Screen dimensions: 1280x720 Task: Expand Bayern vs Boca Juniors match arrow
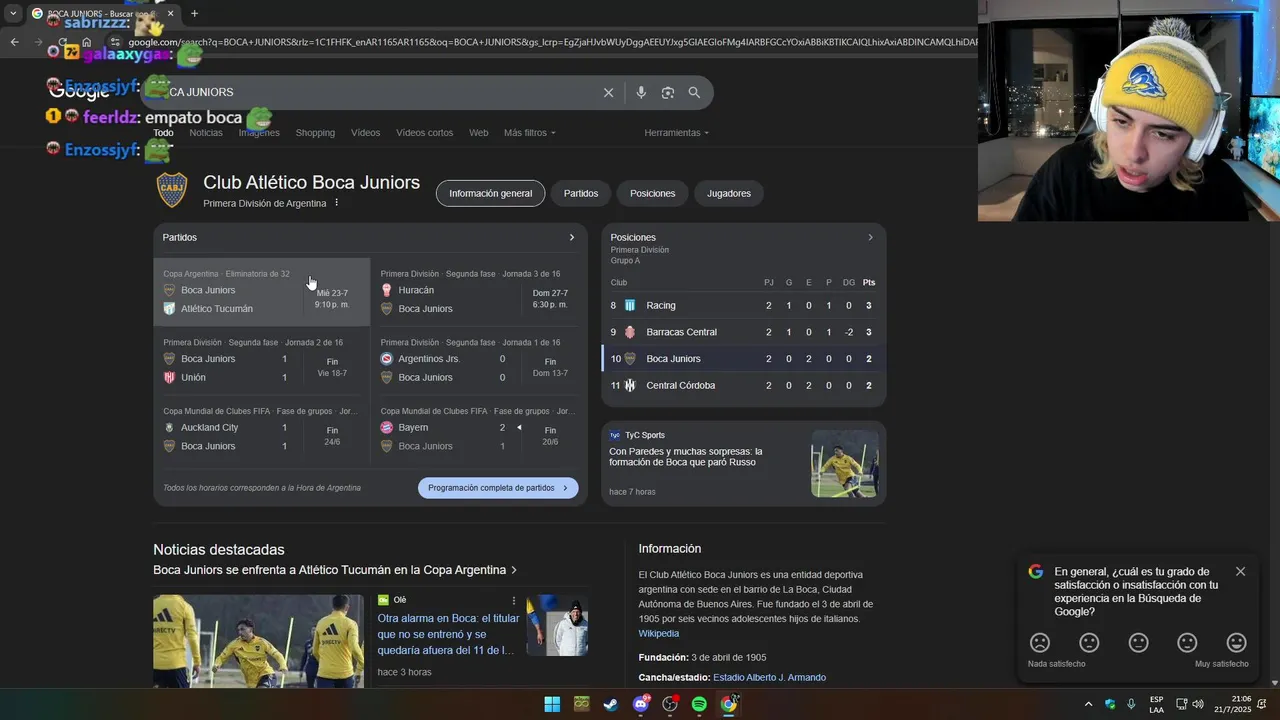coord(519,427)
